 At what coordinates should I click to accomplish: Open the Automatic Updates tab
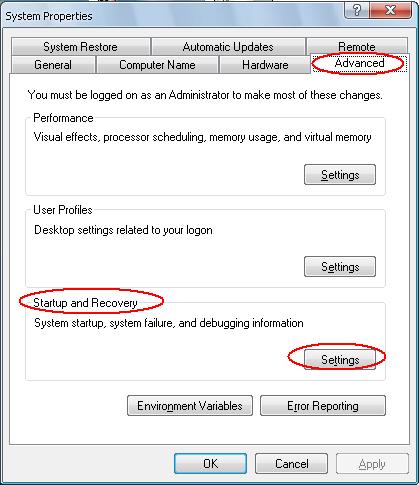click(228, 47)
